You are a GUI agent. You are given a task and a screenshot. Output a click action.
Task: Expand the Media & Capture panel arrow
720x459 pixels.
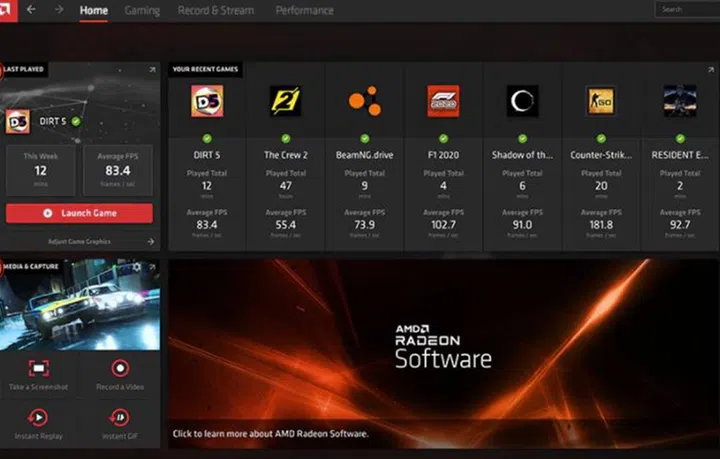[x=152, y=267]
